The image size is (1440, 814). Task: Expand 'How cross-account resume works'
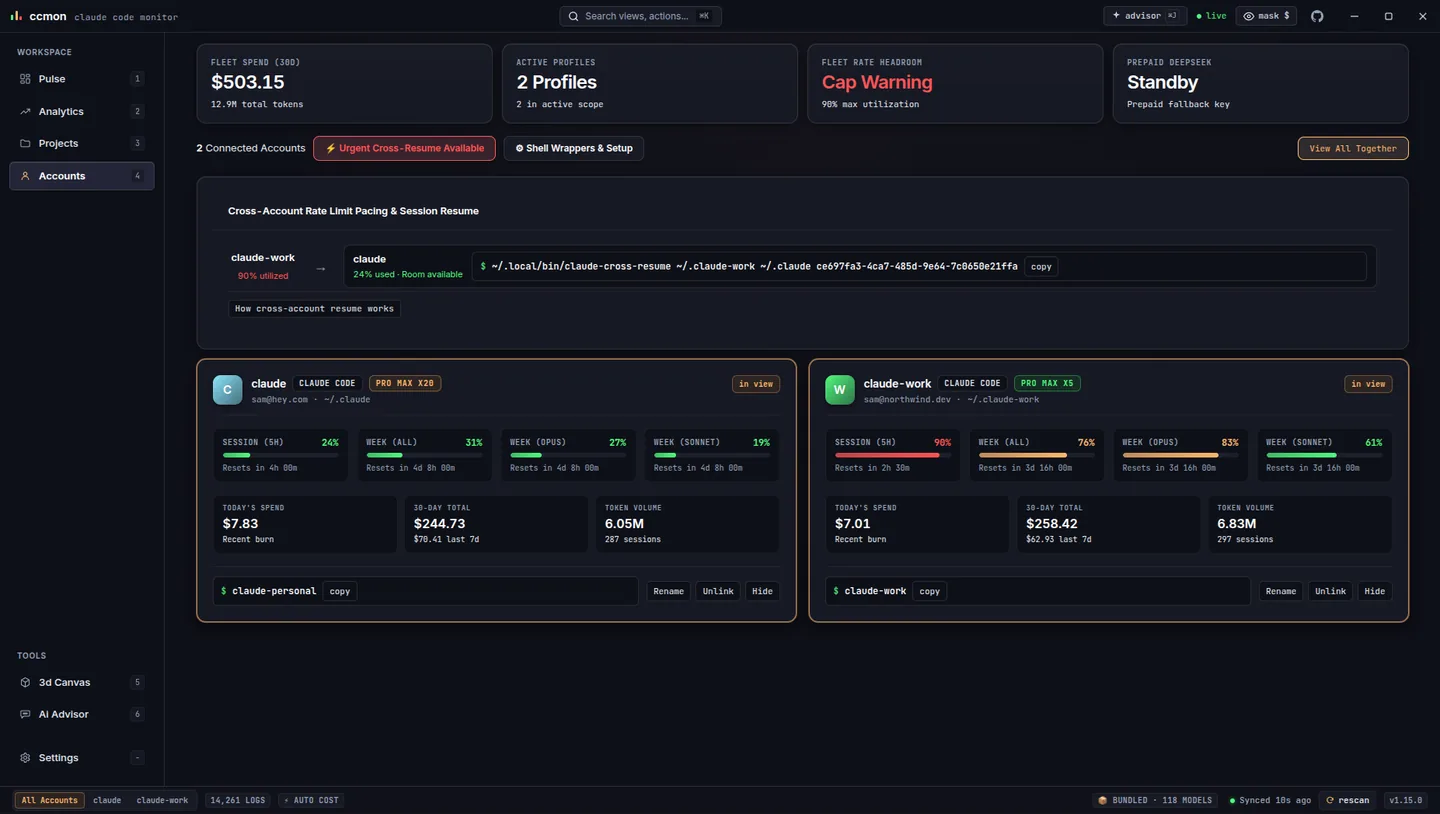coord(315,309)
